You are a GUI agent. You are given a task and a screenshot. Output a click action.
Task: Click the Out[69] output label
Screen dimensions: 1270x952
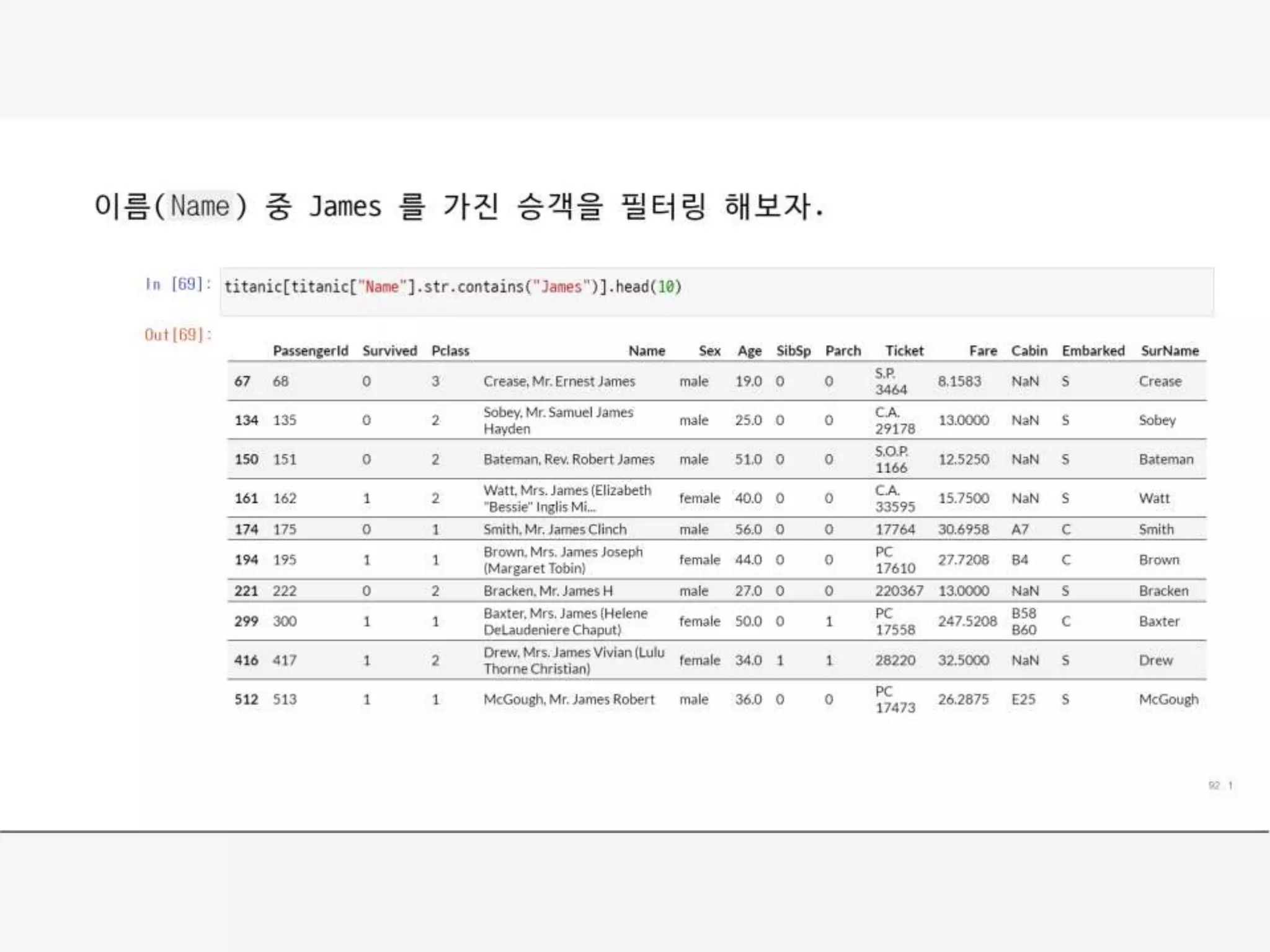[178, 335]
